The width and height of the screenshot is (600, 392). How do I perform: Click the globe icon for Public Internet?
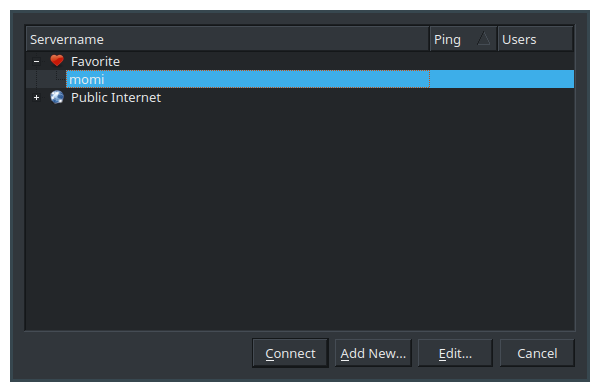(57, 97)
